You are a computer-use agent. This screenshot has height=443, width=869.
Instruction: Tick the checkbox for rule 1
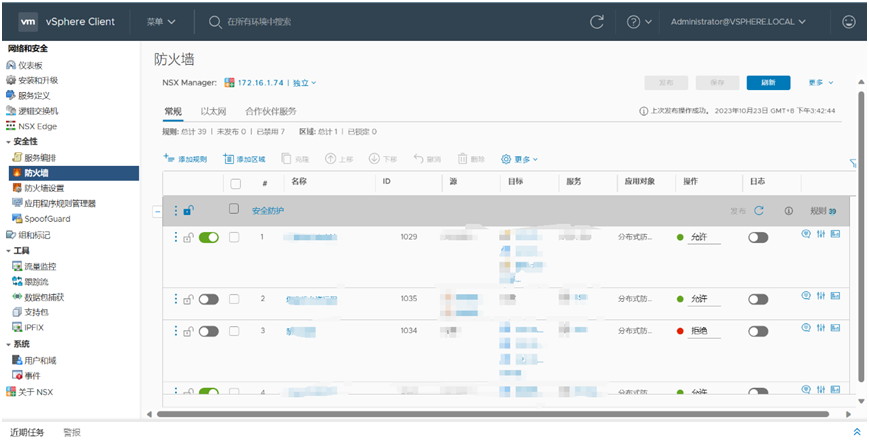[x=234, y=237]
